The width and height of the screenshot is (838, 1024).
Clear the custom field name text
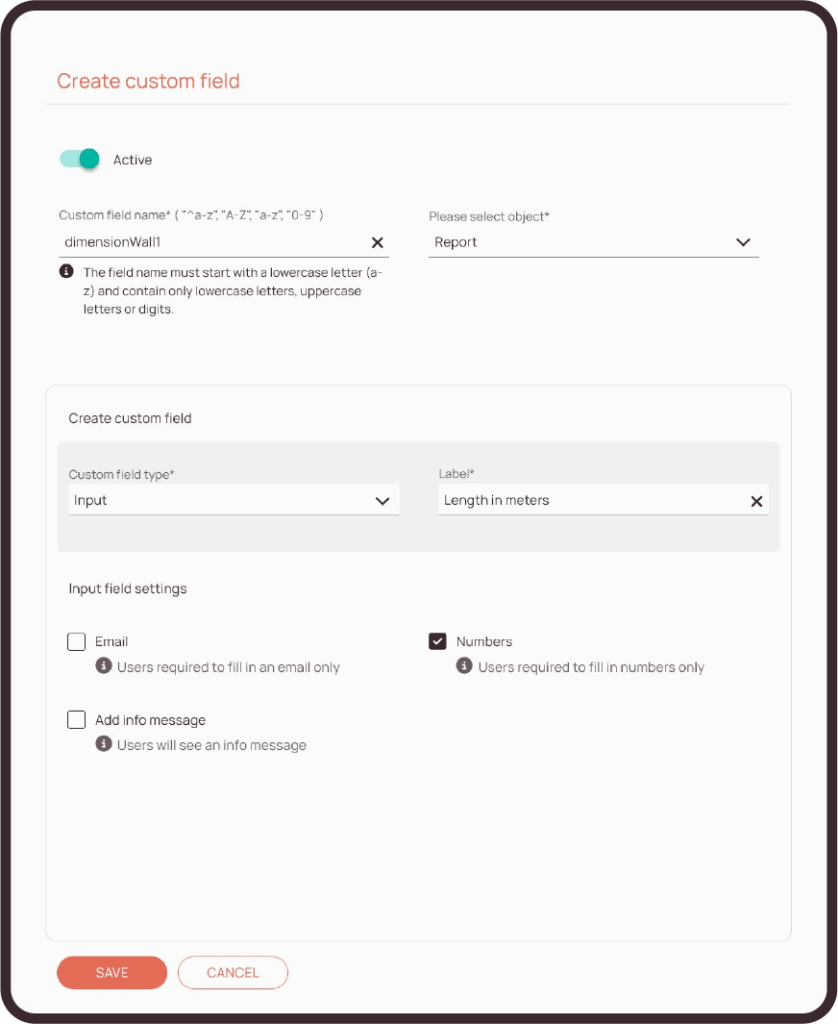[x=378, y=242]
